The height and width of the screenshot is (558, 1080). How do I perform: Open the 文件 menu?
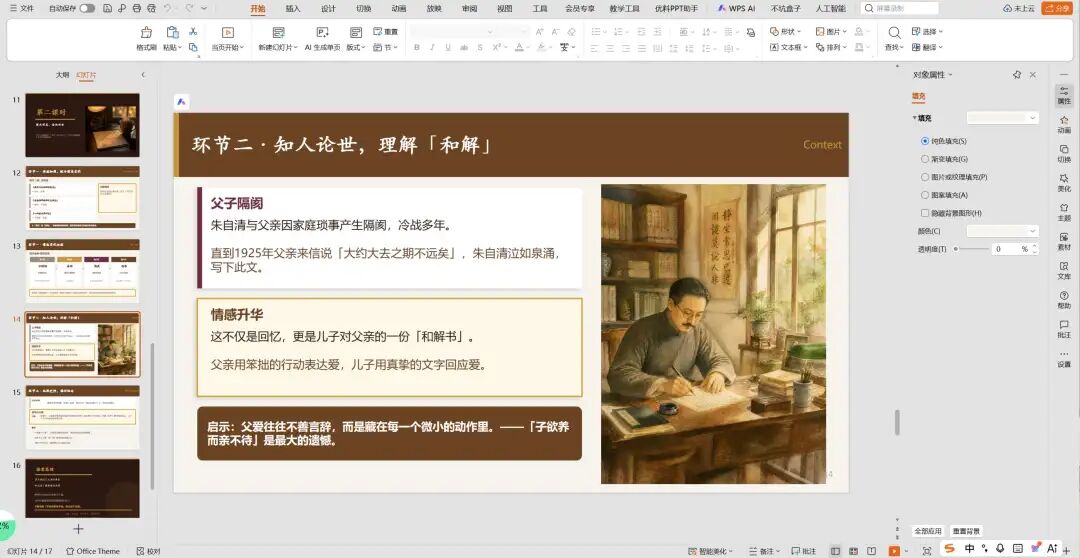pyautogui.click(x=22, y=8)
